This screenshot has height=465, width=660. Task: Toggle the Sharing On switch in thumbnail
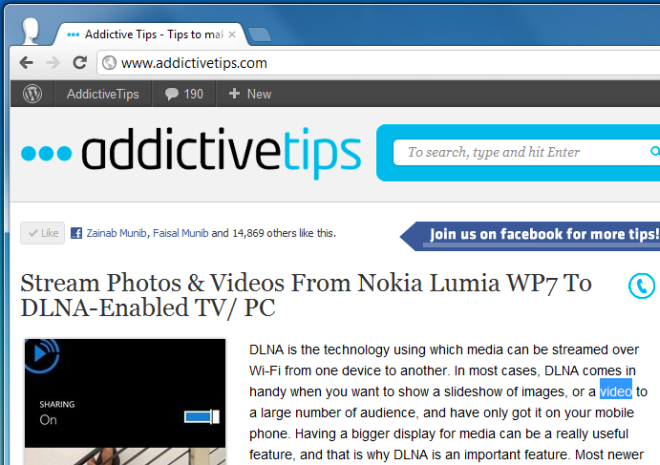(x=202, y=417)
